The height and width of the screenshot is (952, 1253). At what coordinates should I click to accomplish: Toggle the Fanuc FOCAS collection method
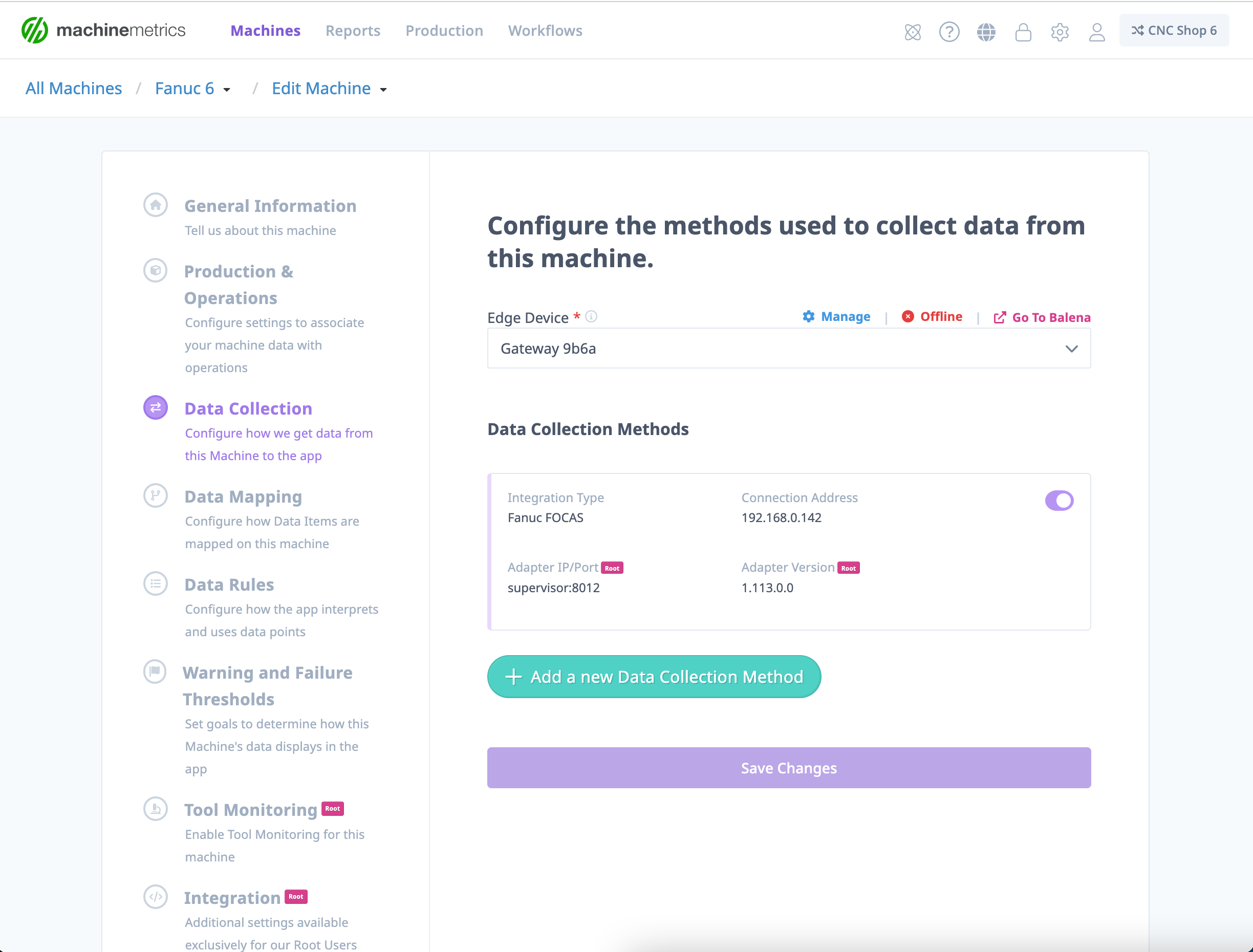1058,501
